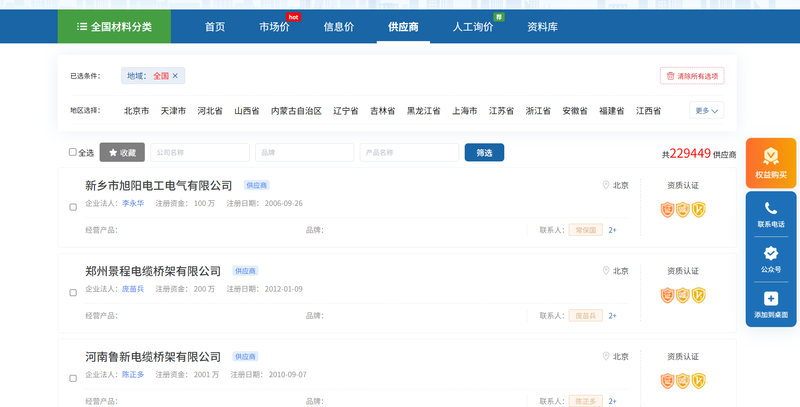
Task: Click the 清除所有选项 button
Action: [x=692, y=76]
